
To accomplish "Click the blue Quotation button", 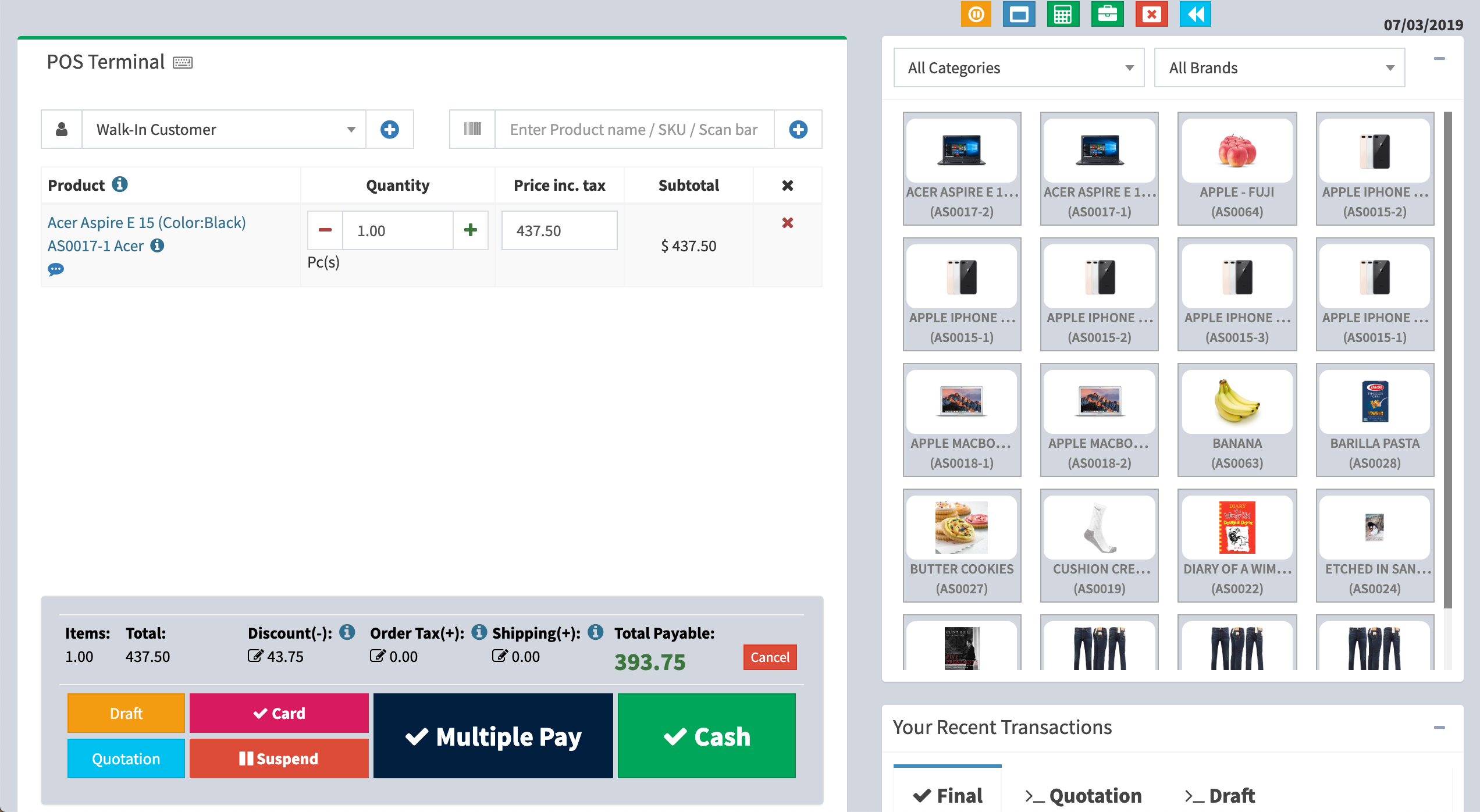I will click(126, 758).
